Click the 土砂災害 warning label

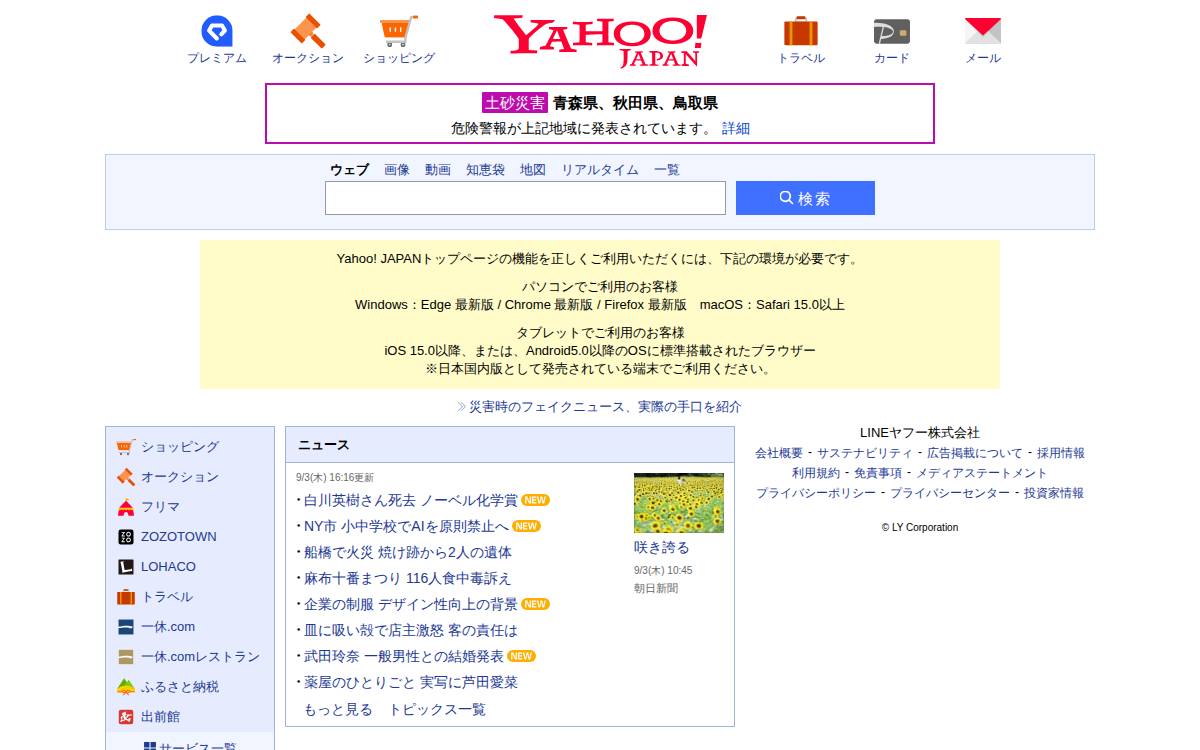point(515,103)
